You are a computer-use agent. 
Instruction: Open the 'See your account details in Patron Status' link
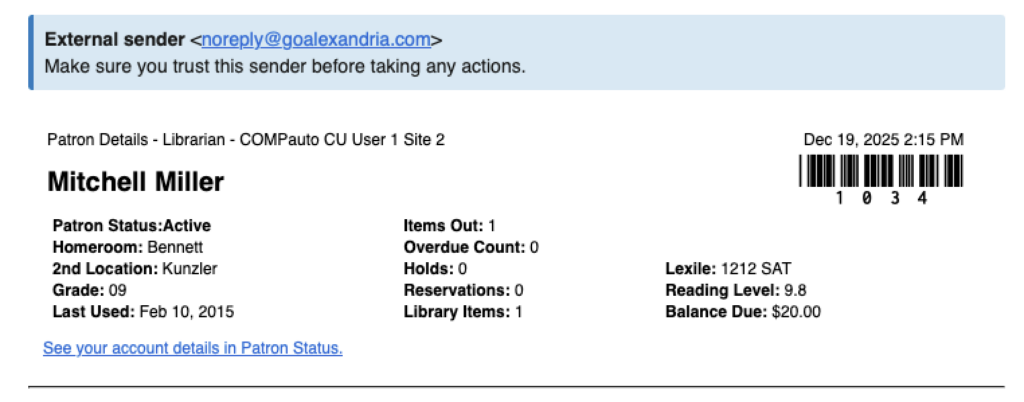click(x=193, y=348)
